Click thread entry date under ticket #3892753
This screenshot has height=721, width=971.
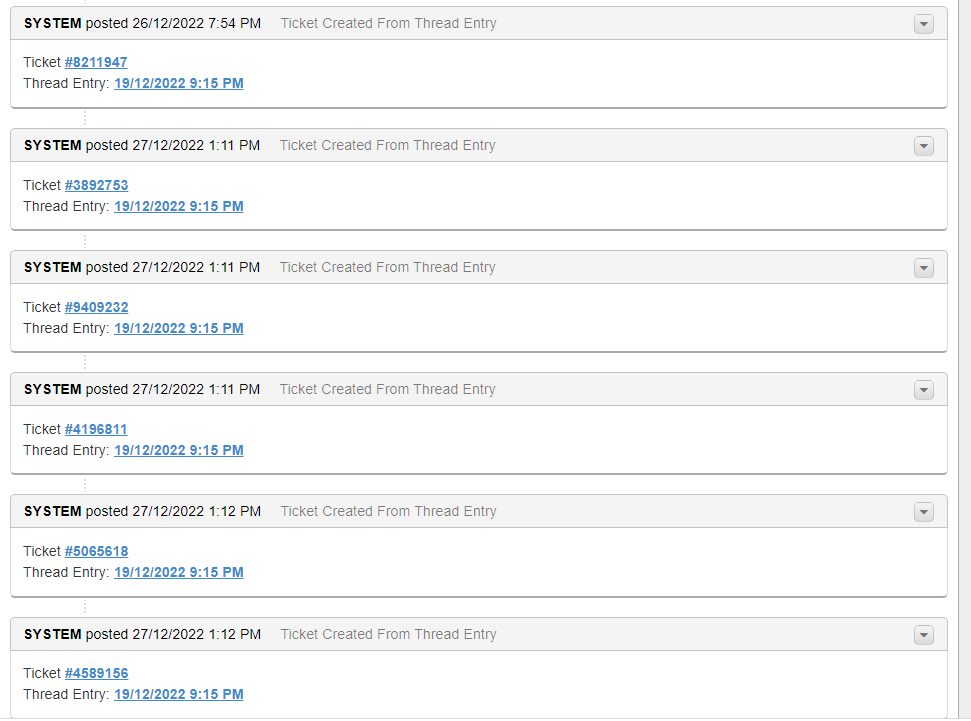[x=178, y=206]
